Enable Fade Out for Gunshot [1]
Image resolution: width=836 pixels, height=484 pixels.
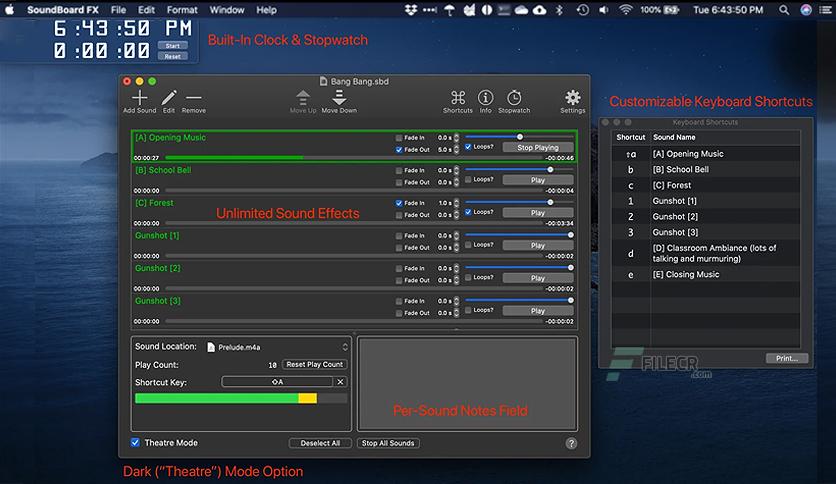pyautogui.click(x=399, y=248)
